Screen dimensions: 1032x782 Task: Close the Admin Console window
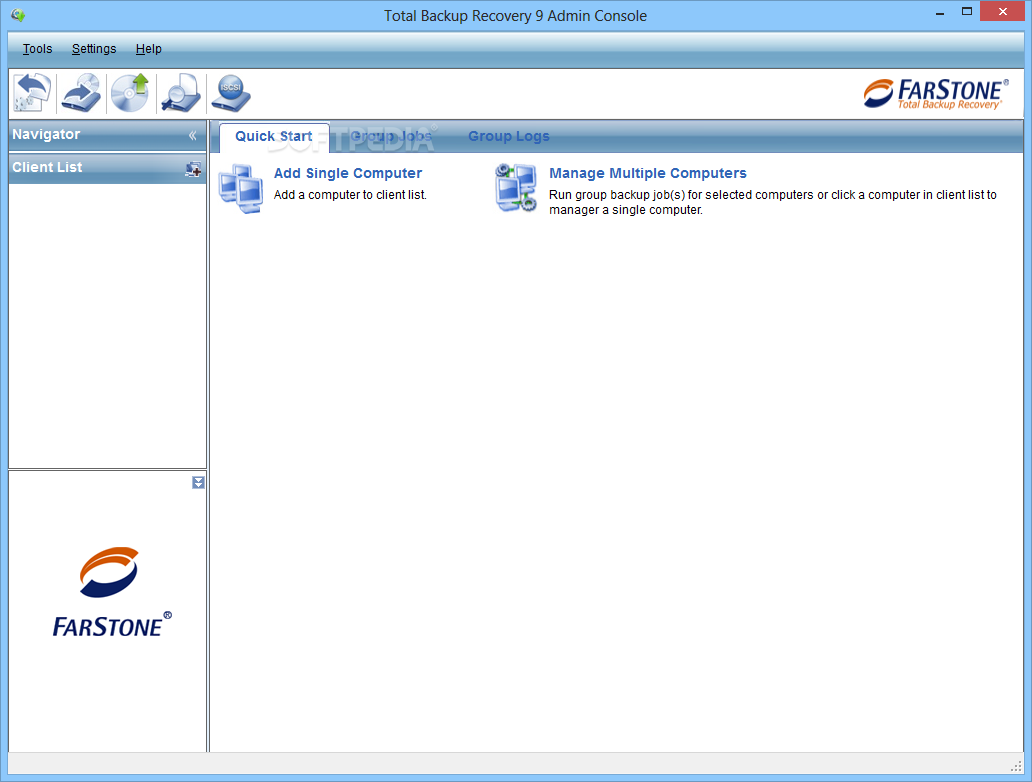(1002, 11)
